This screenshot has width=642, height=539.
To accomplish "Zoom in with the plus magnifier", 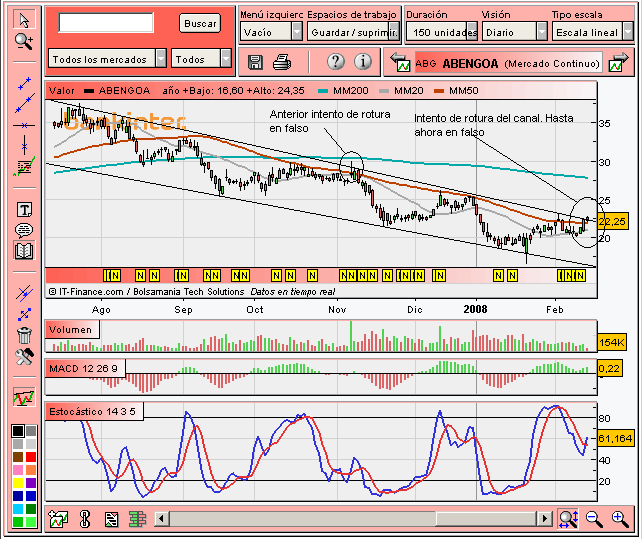I will point(620,519).
